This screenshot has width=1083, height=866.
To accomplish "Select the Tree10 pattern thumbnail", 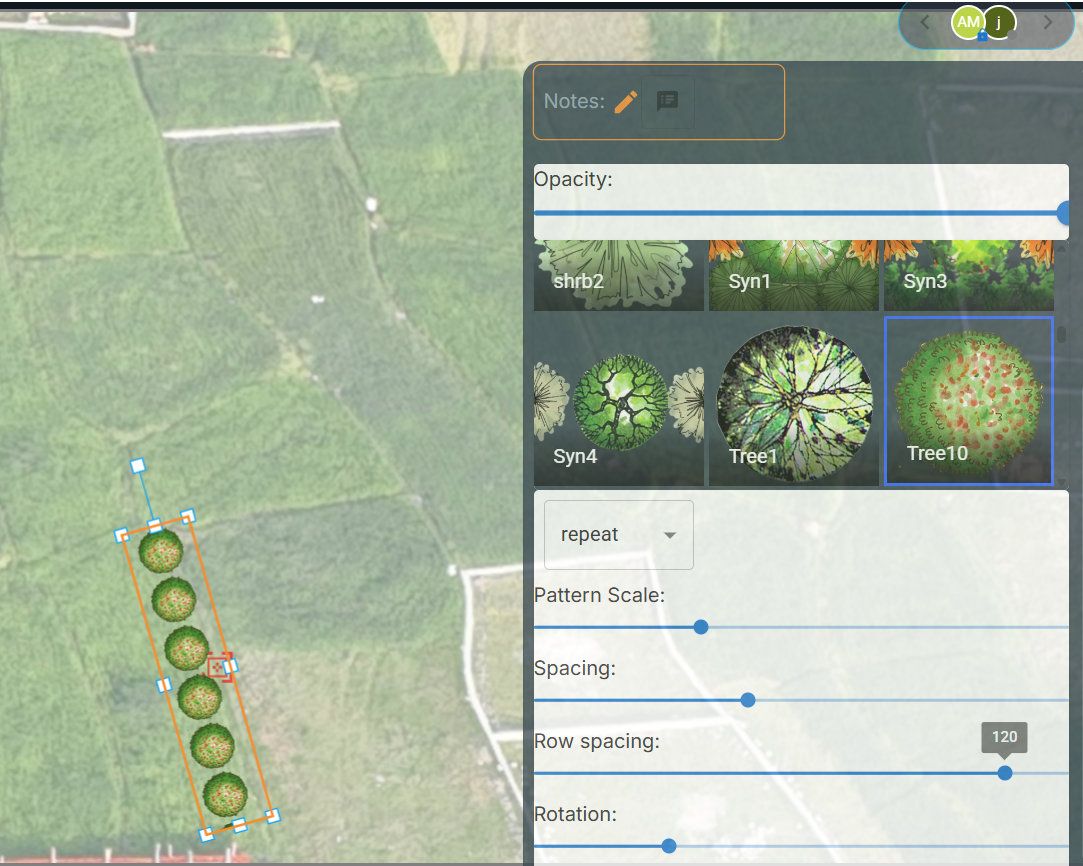I will [968, 402].
